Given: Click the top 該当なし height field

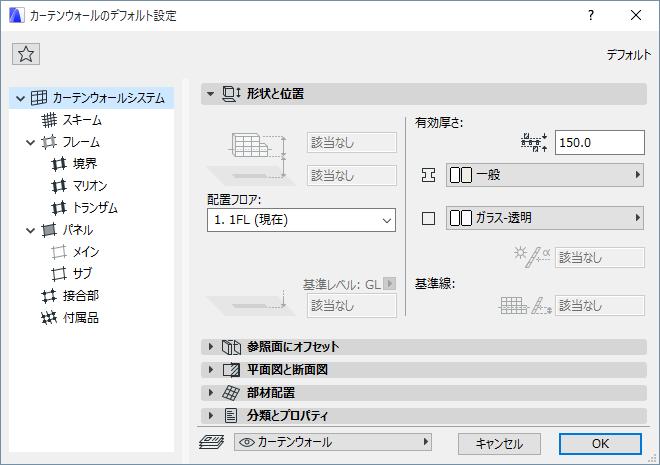Looking at the screenshot, I should pos(352,143).
